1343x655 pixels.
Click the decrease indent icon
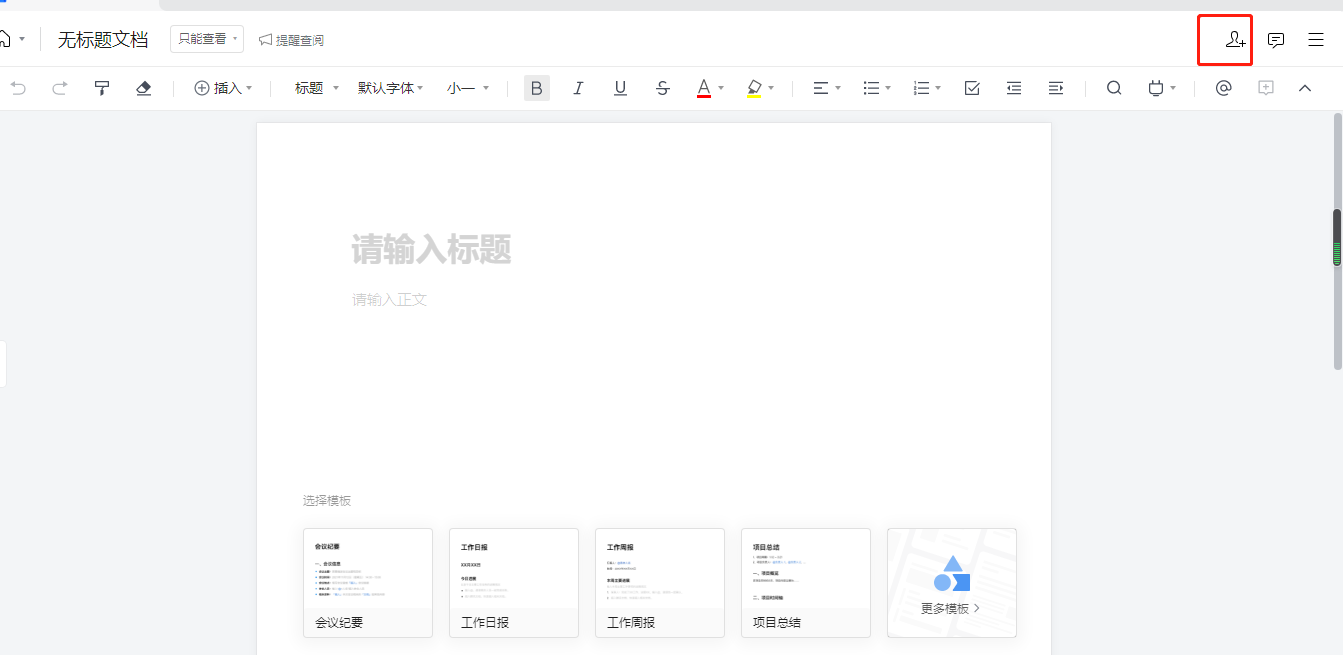pos(1014,88)
